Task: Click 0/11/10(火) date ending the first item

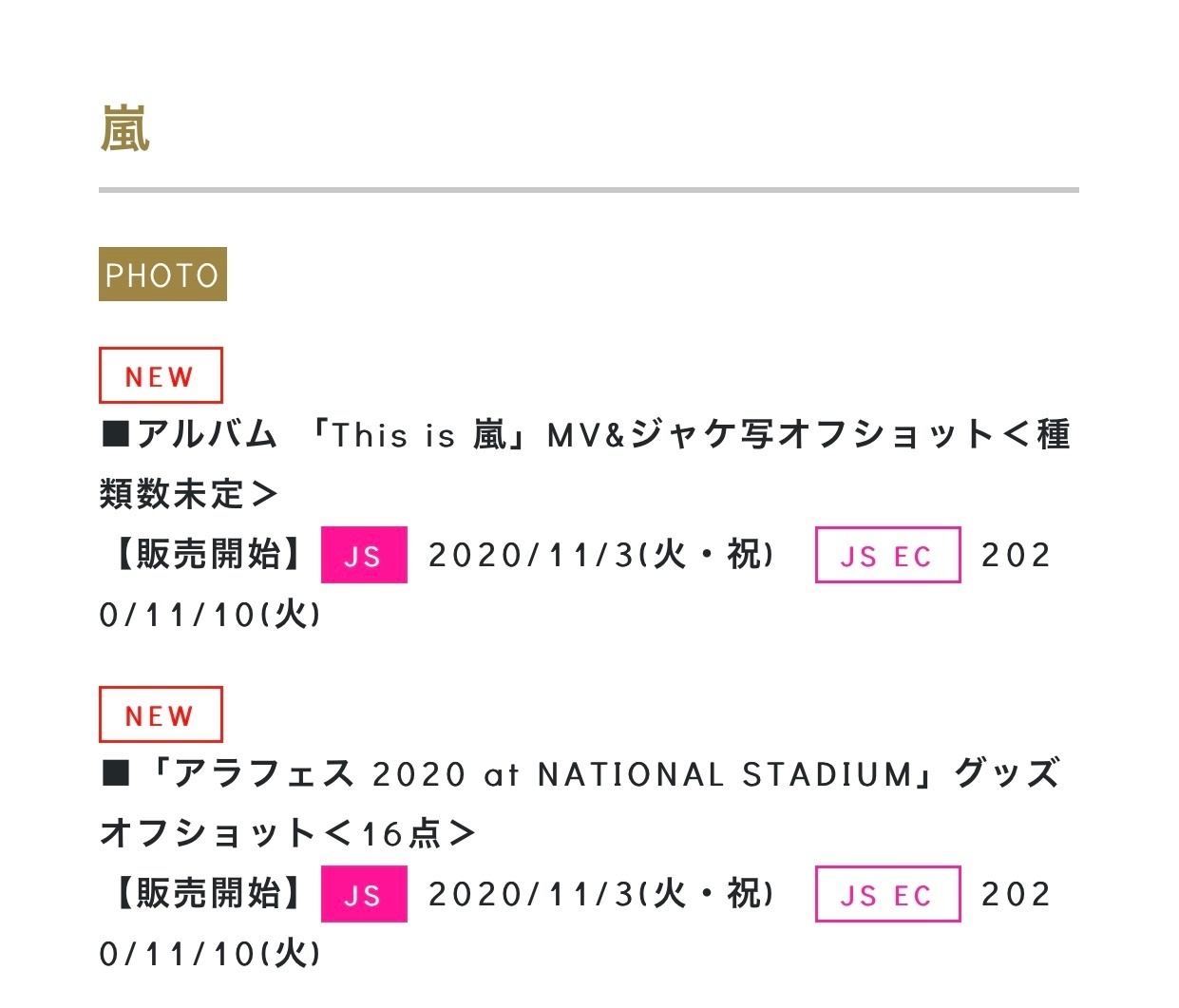Action: 210,615
